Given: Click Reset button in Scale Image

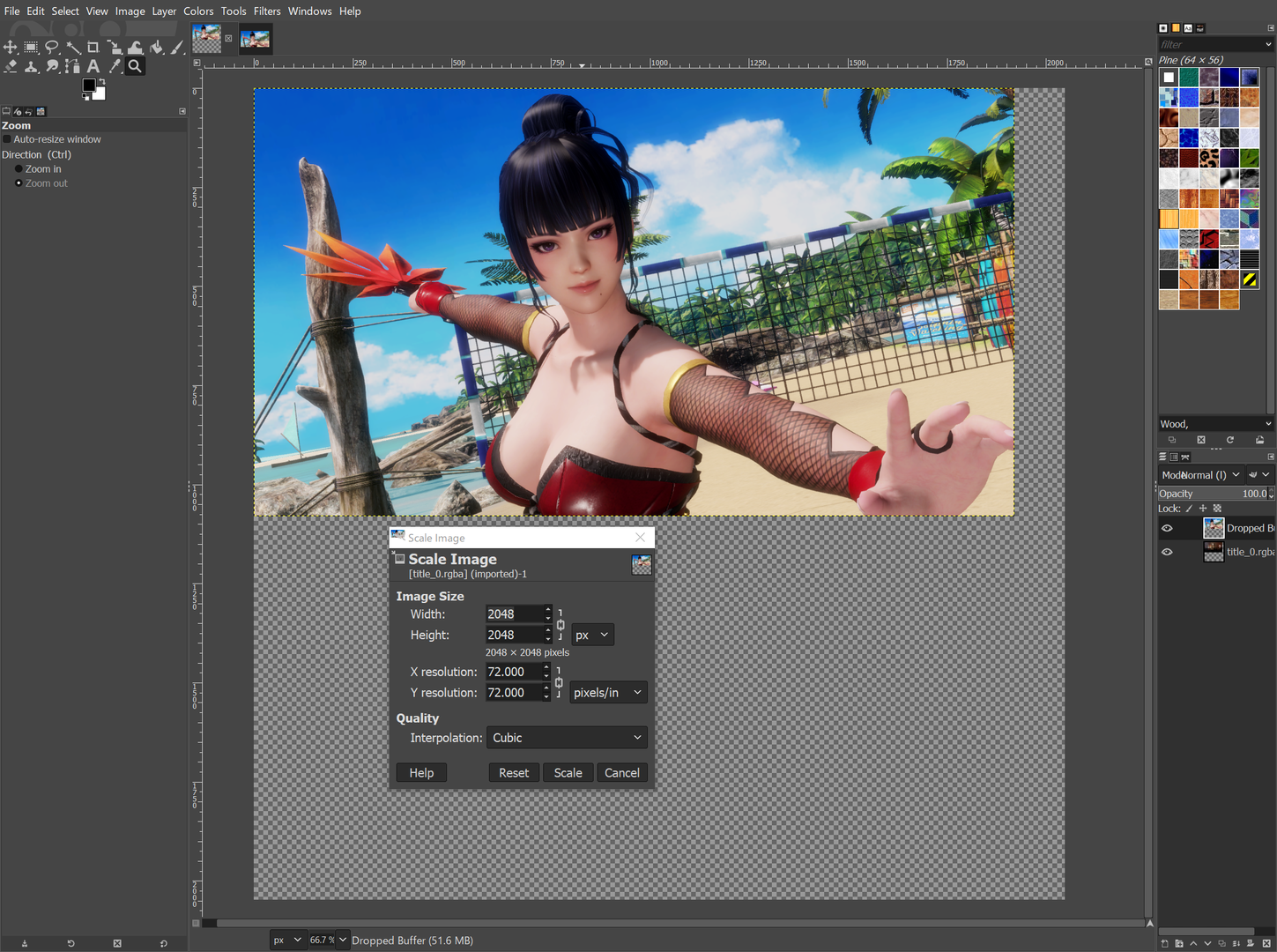Looking at the screenshot, I should 514,773.
